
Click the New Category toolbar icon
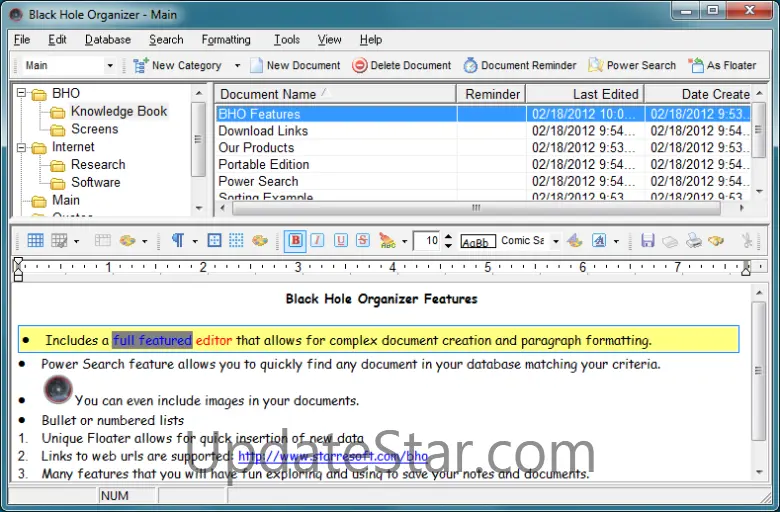click(x=140, y=66)
